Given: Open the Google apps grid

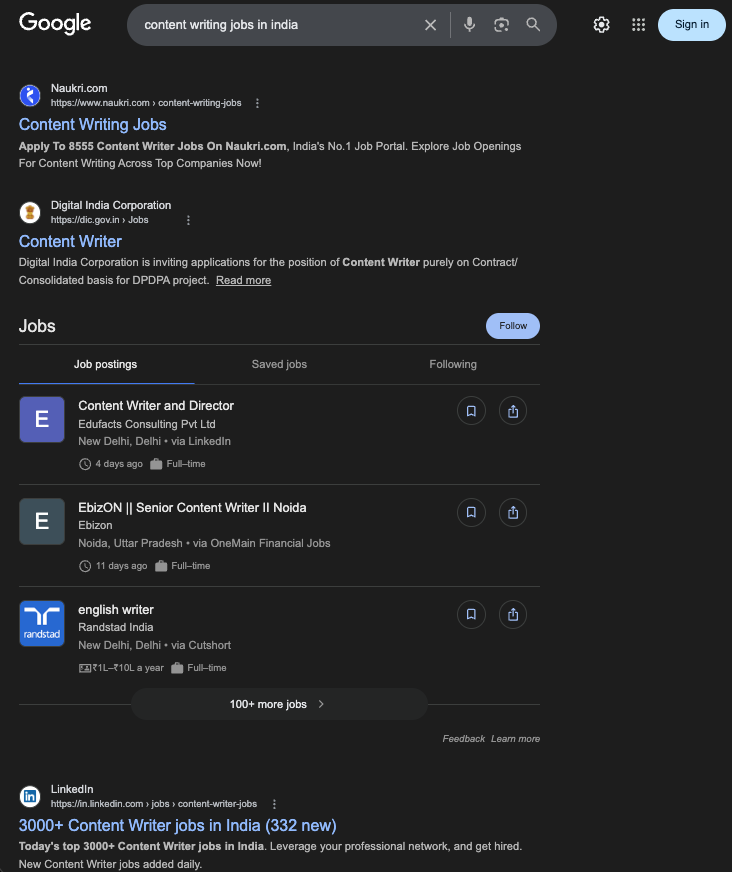Looking at the screenshot, I should coord(639,25).
